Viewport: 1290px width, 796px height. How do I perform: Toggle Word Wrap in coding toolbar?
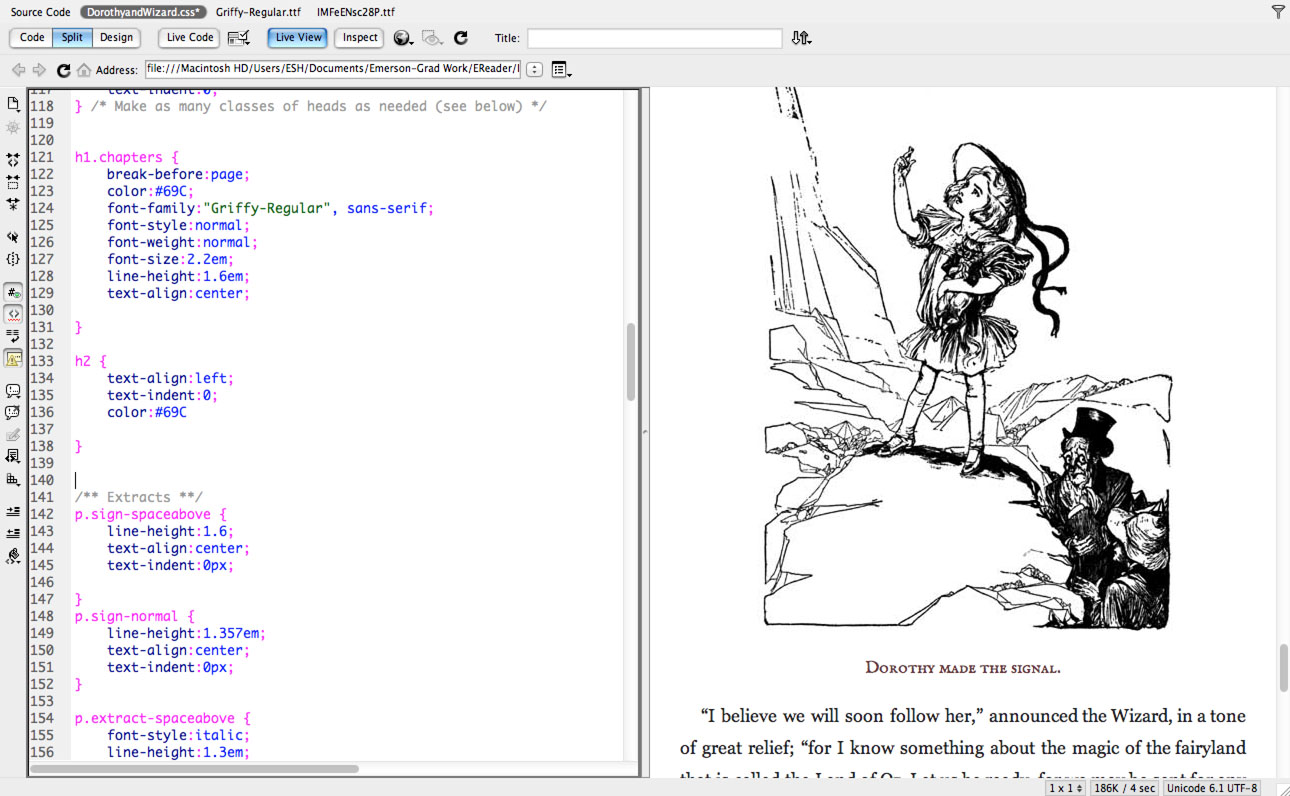tap(13, 336)
